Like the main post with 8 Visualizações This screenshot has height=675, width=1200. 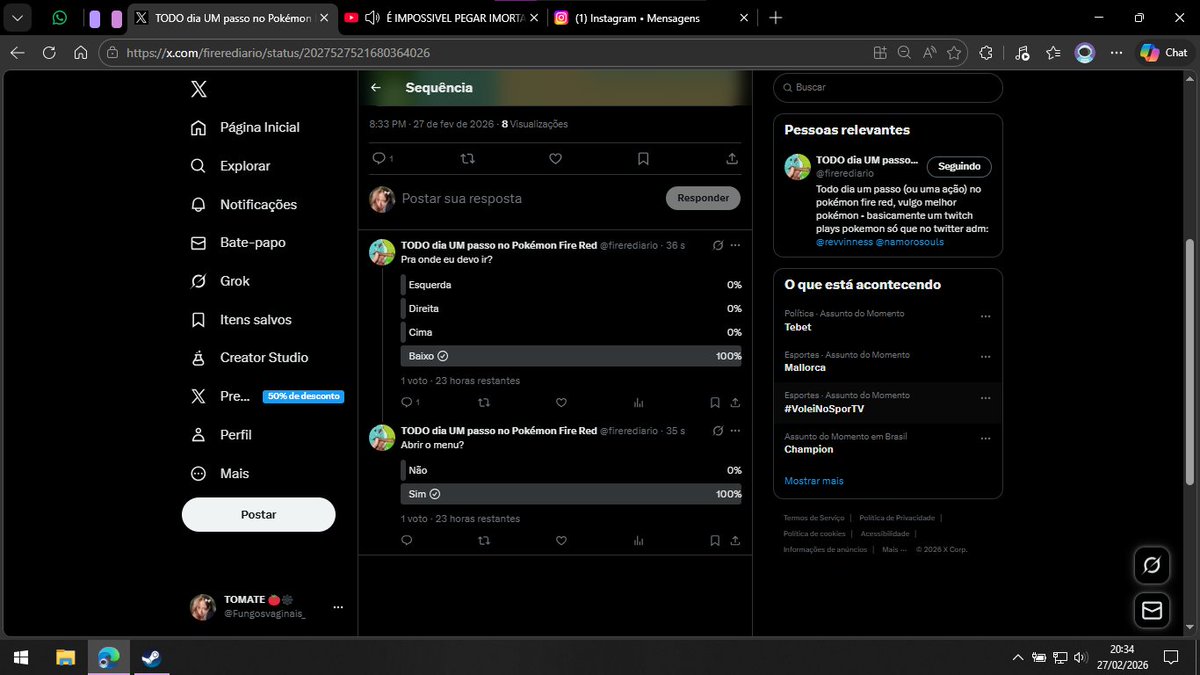click(x=555, y=158)
